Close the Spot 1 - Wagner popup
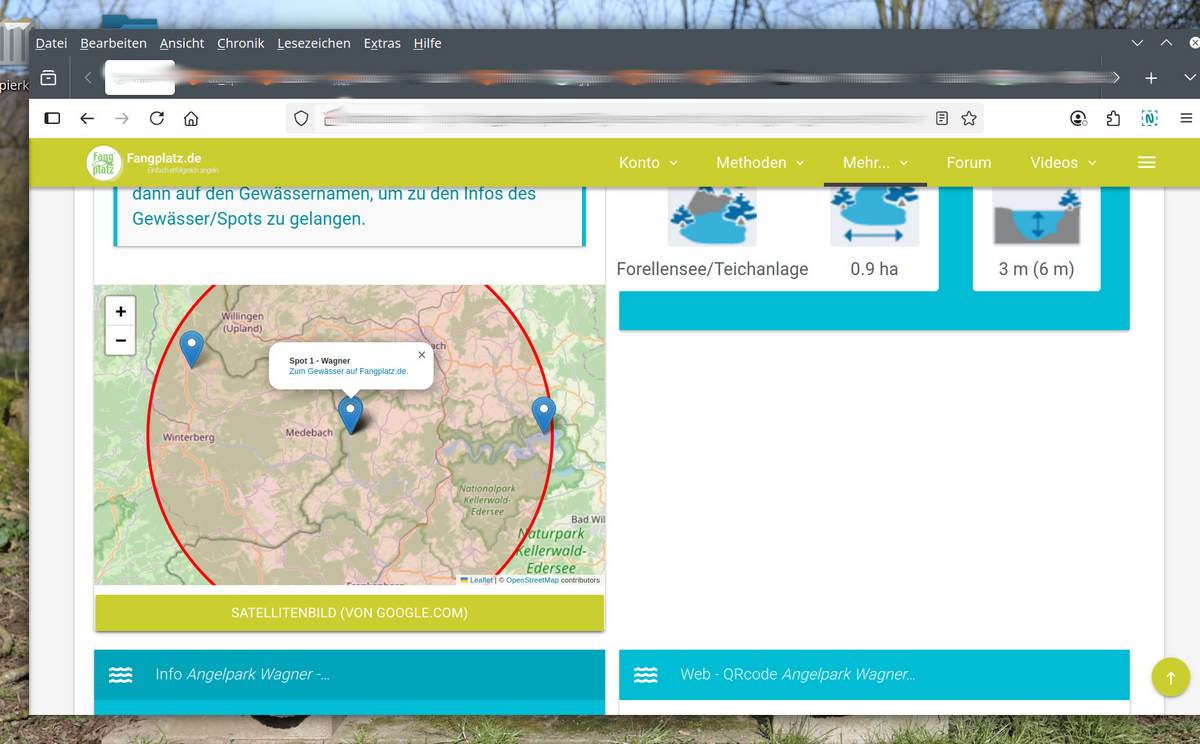This screenshot has height=744, width=1200. 421,354
